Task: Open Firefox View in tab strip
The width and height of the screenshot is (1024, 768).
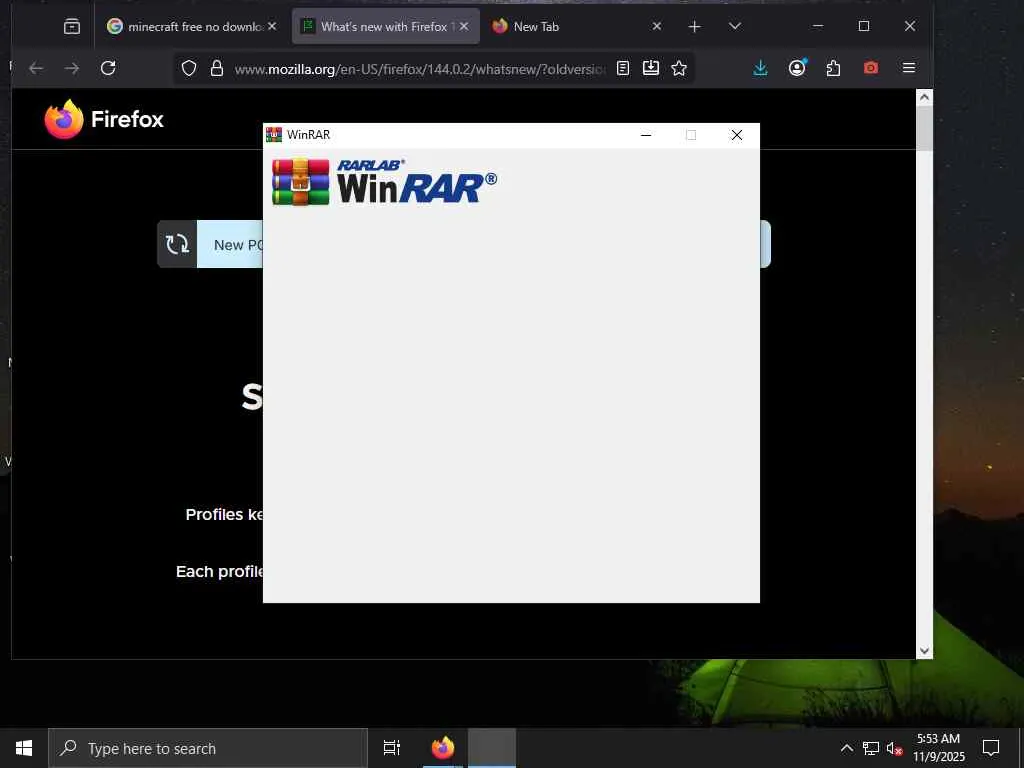Action: point(72,26)
